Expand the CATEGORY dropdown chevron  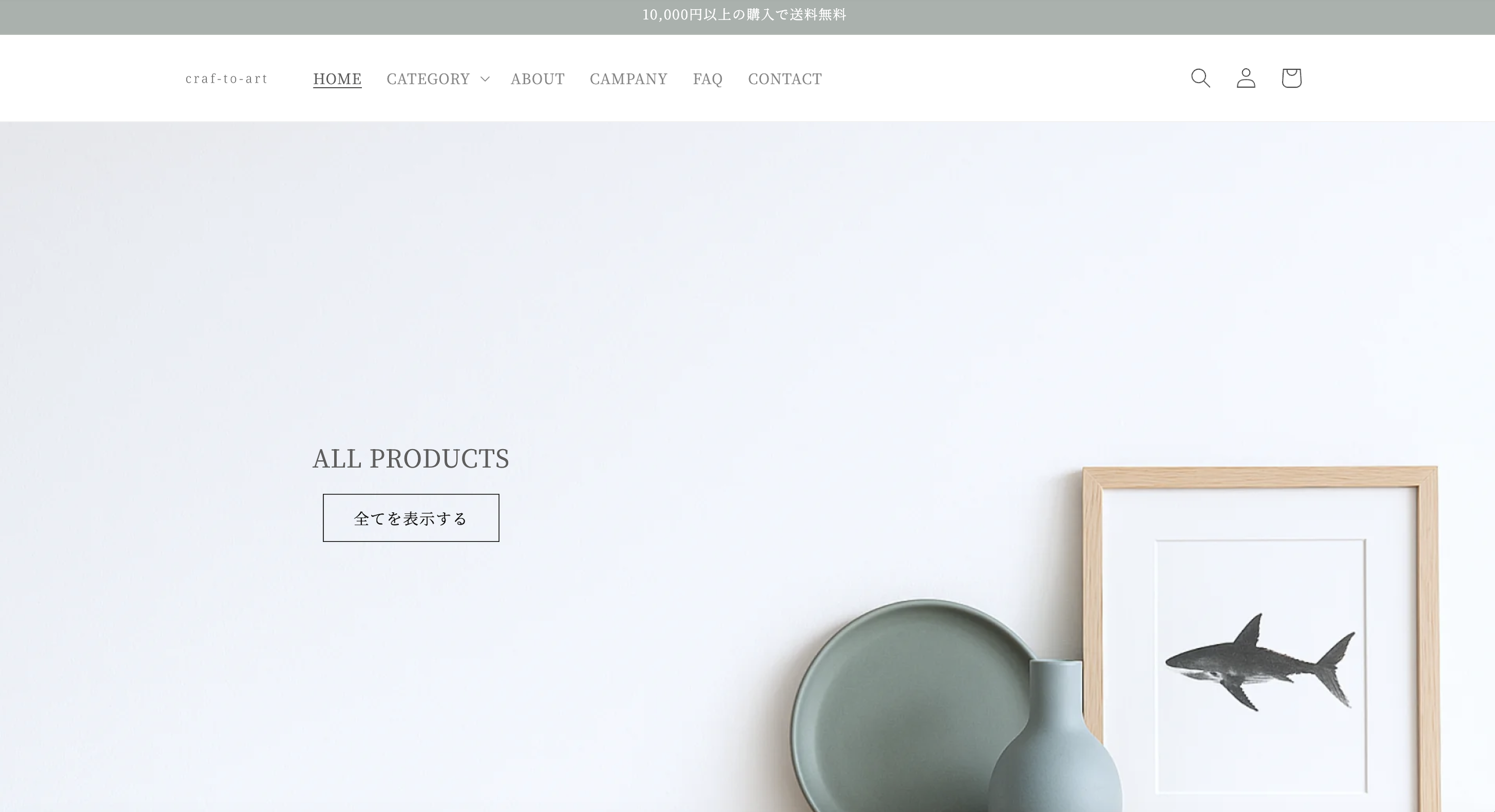click(485, 78)
